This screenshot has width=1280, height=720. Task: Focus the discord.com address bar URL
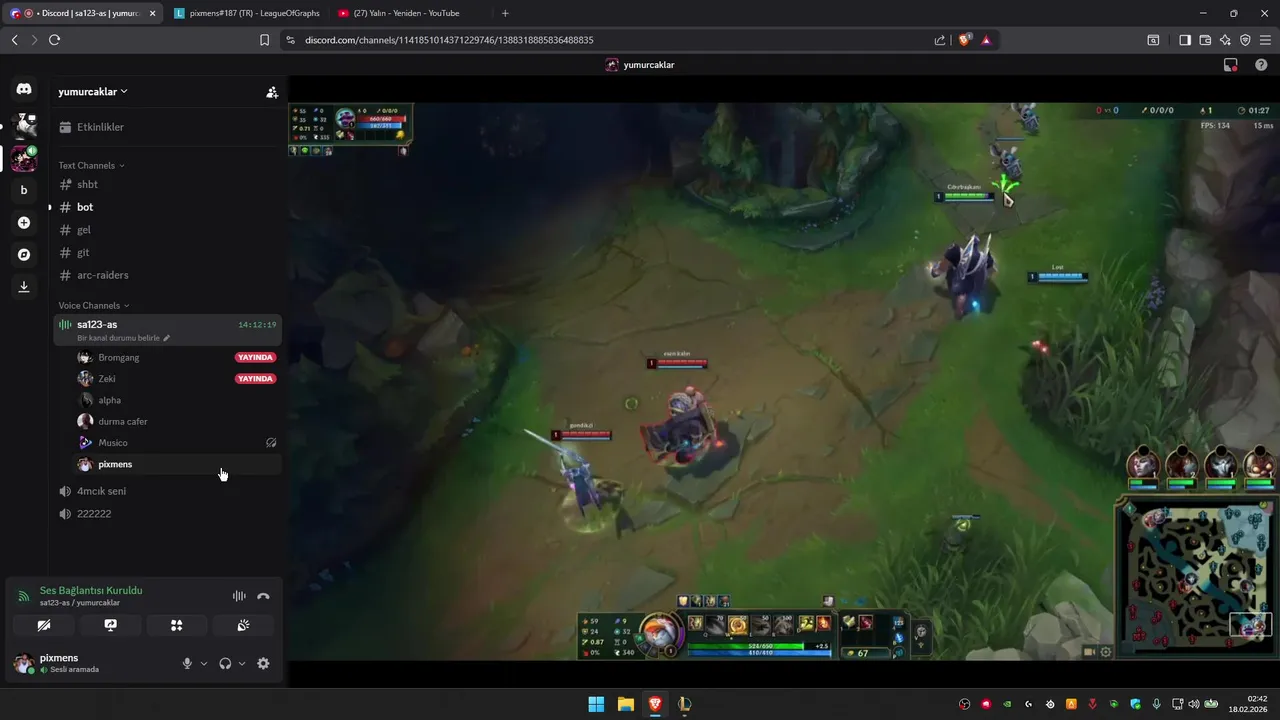click(449, 40)
